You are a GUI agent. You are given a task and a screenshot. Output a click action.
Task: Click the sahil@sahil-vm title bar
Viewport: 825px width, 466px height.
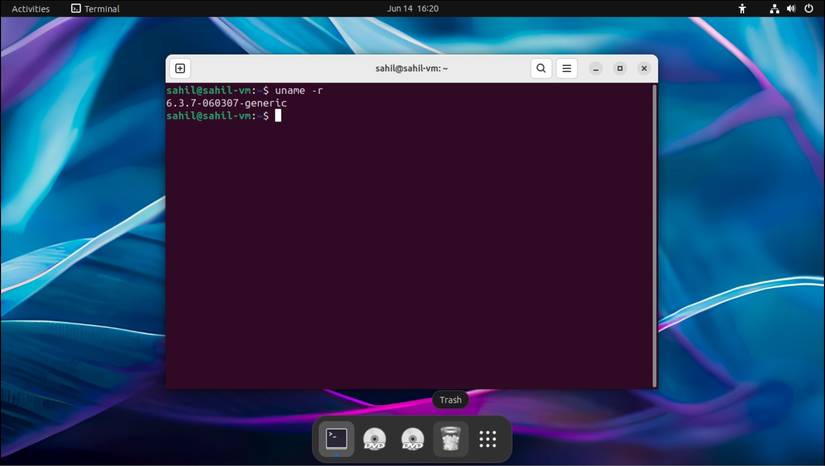coord(411,69)
